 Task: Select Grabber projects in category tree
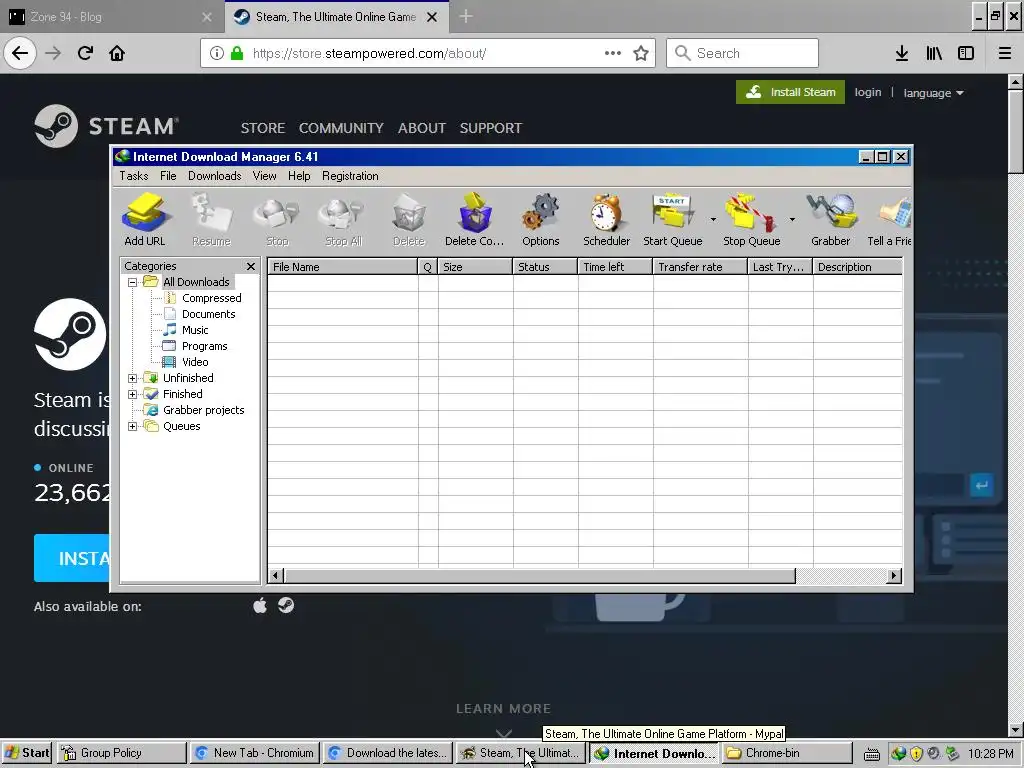(x=203, y=410)
